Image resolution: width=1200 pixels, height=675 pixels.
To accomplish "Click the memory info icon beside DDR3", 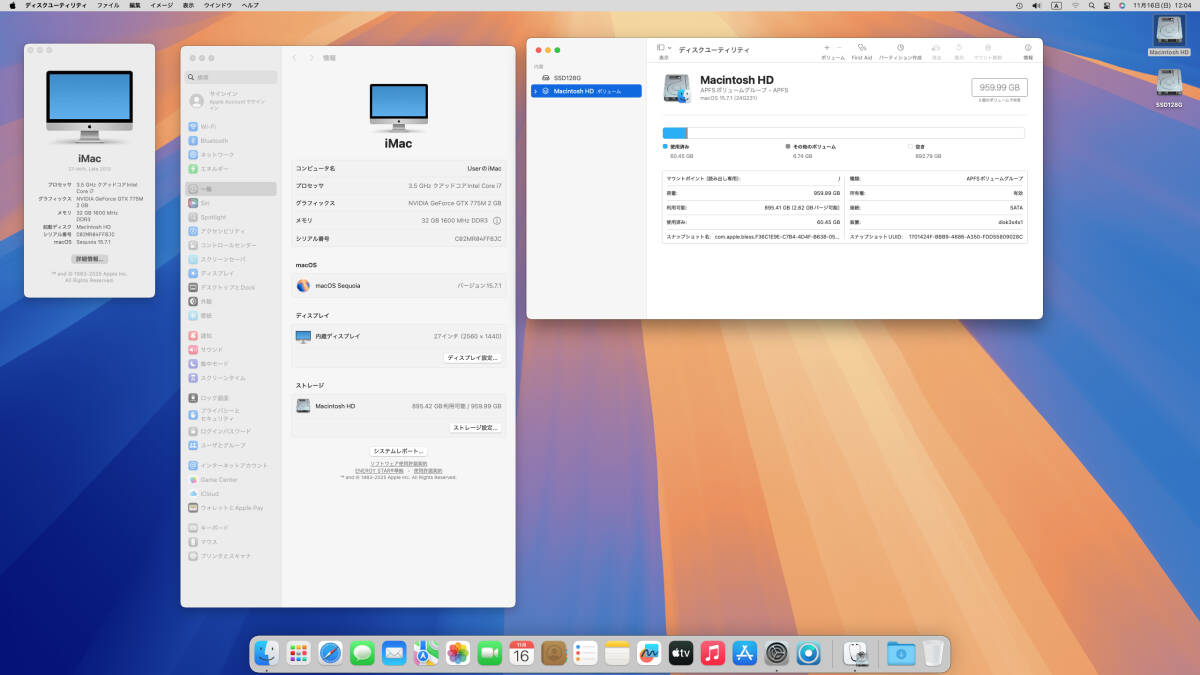I will point(497,220).
